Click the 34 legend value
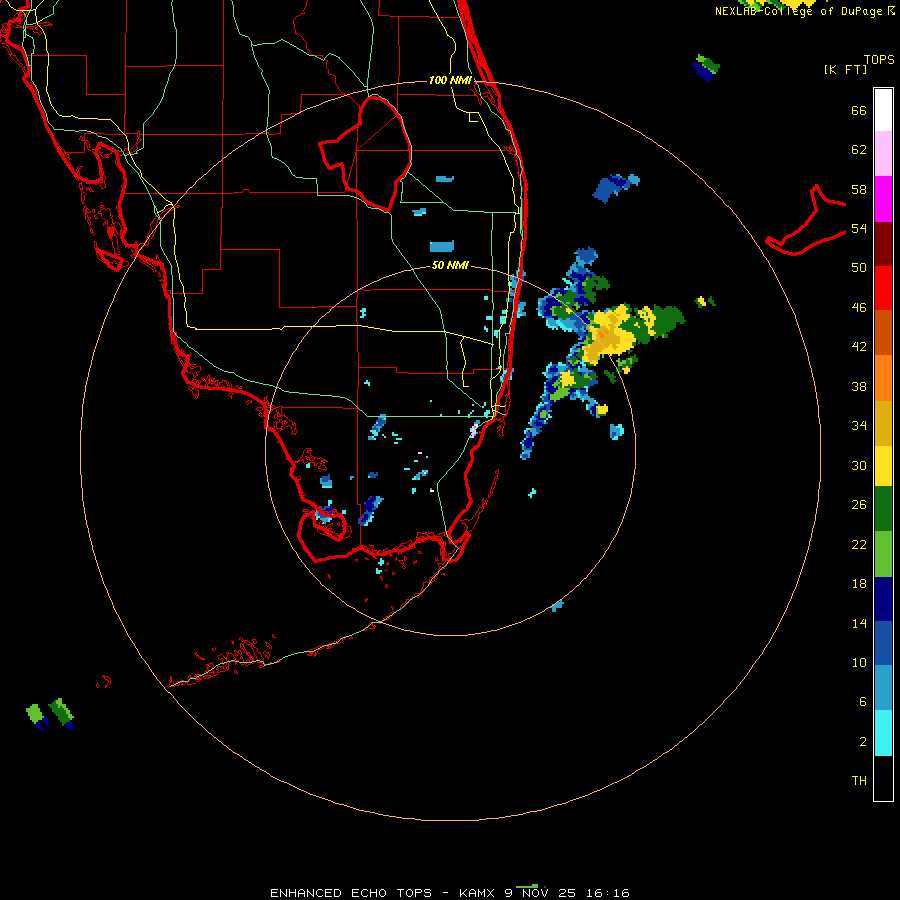The image size is (900, 900). coord(859,426)
